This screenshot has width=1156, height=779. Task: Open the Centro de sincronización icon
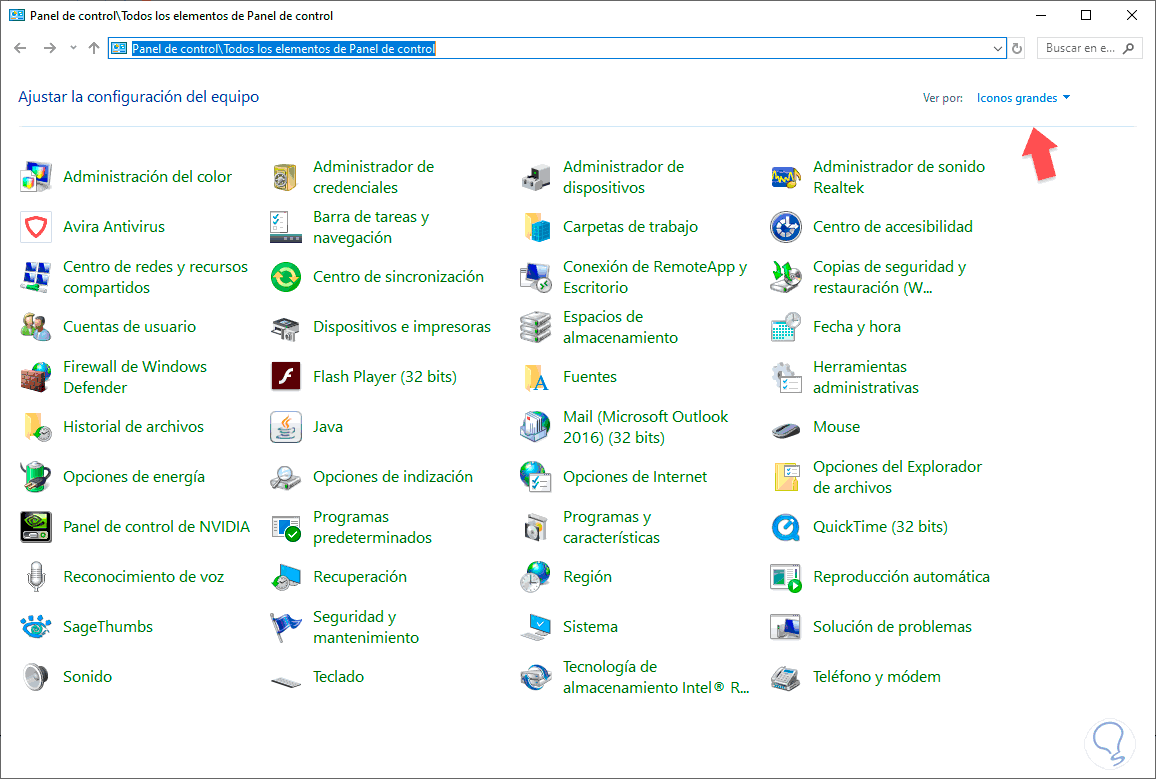coord(286,277)
